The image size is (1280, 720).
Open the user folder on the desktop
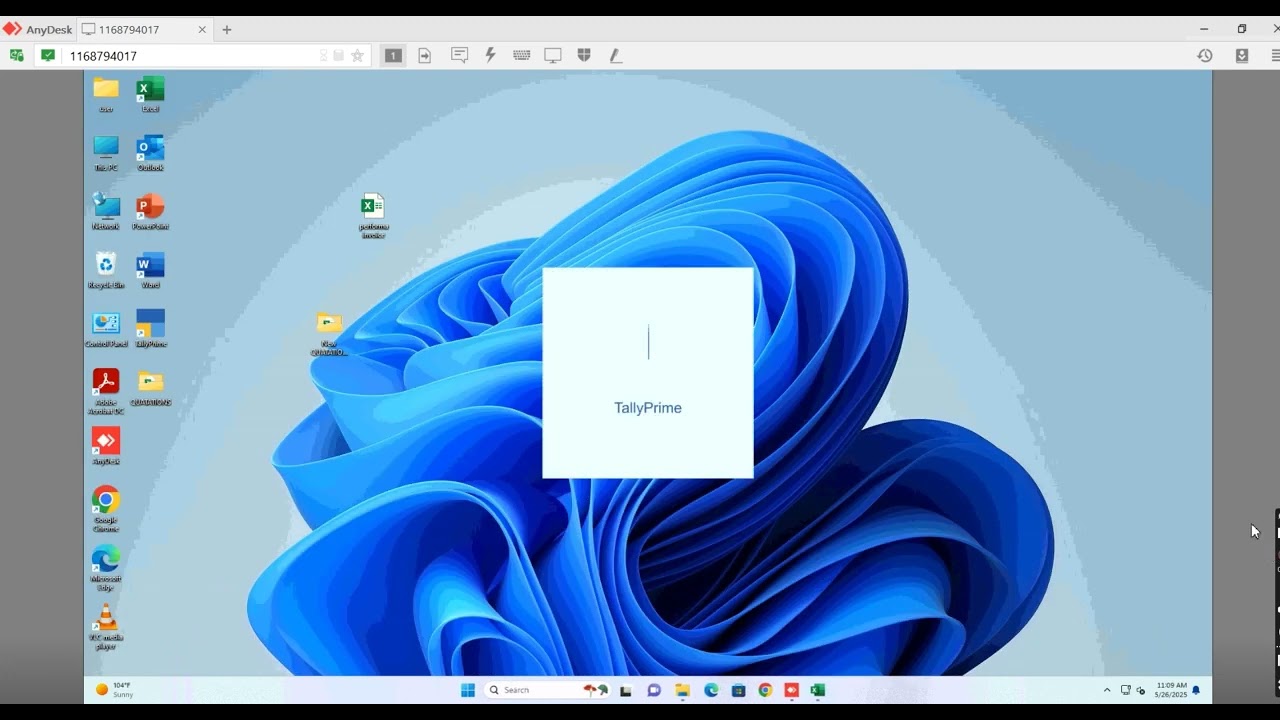tap(106, 94)
